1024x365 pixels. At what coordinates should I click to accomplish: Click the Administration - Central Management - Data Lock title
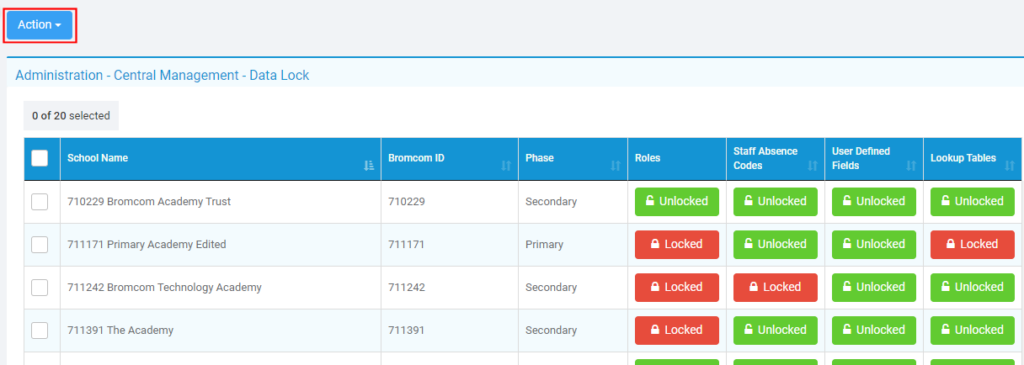(x=163, y=76)
